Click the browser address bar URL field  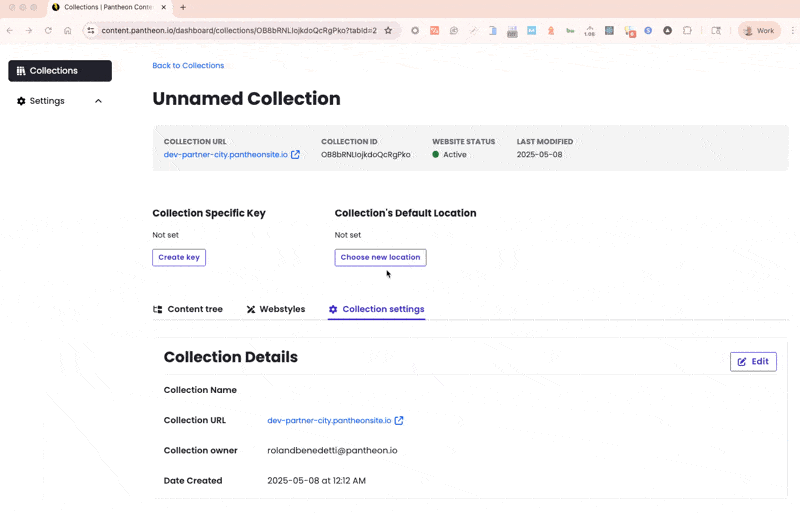pyautogui.click(x=238, y=31)
